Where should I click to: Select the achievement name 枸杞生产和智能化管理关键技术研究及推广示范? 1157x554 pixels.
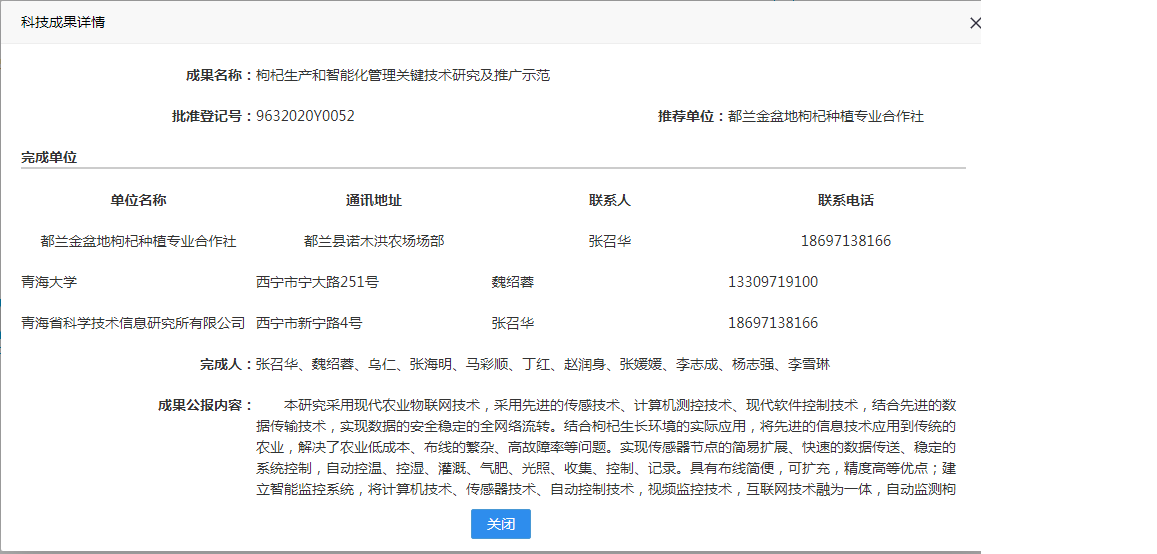403,75
